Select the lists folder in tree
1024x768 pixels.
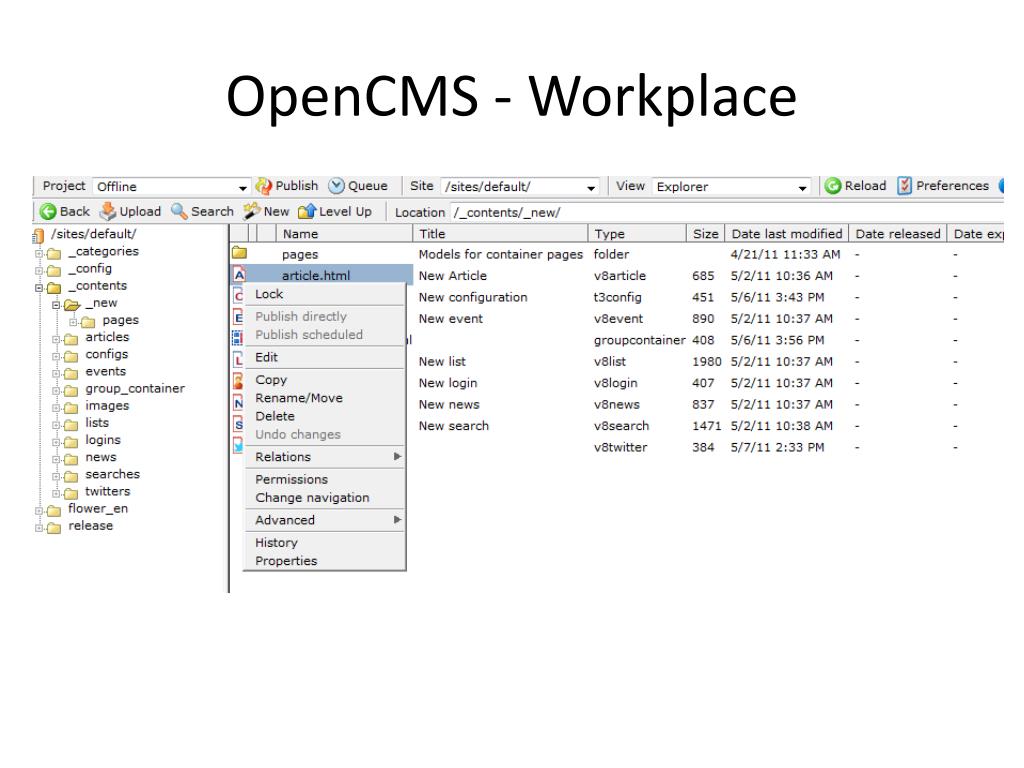(97, 423)
